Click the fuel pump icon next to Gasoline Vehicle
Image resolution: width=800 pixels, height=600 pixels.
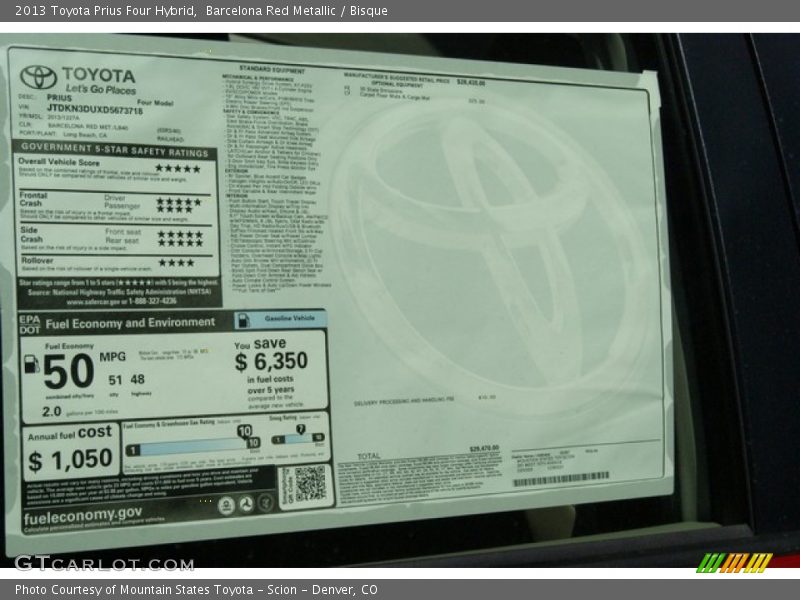coord(244,320)
